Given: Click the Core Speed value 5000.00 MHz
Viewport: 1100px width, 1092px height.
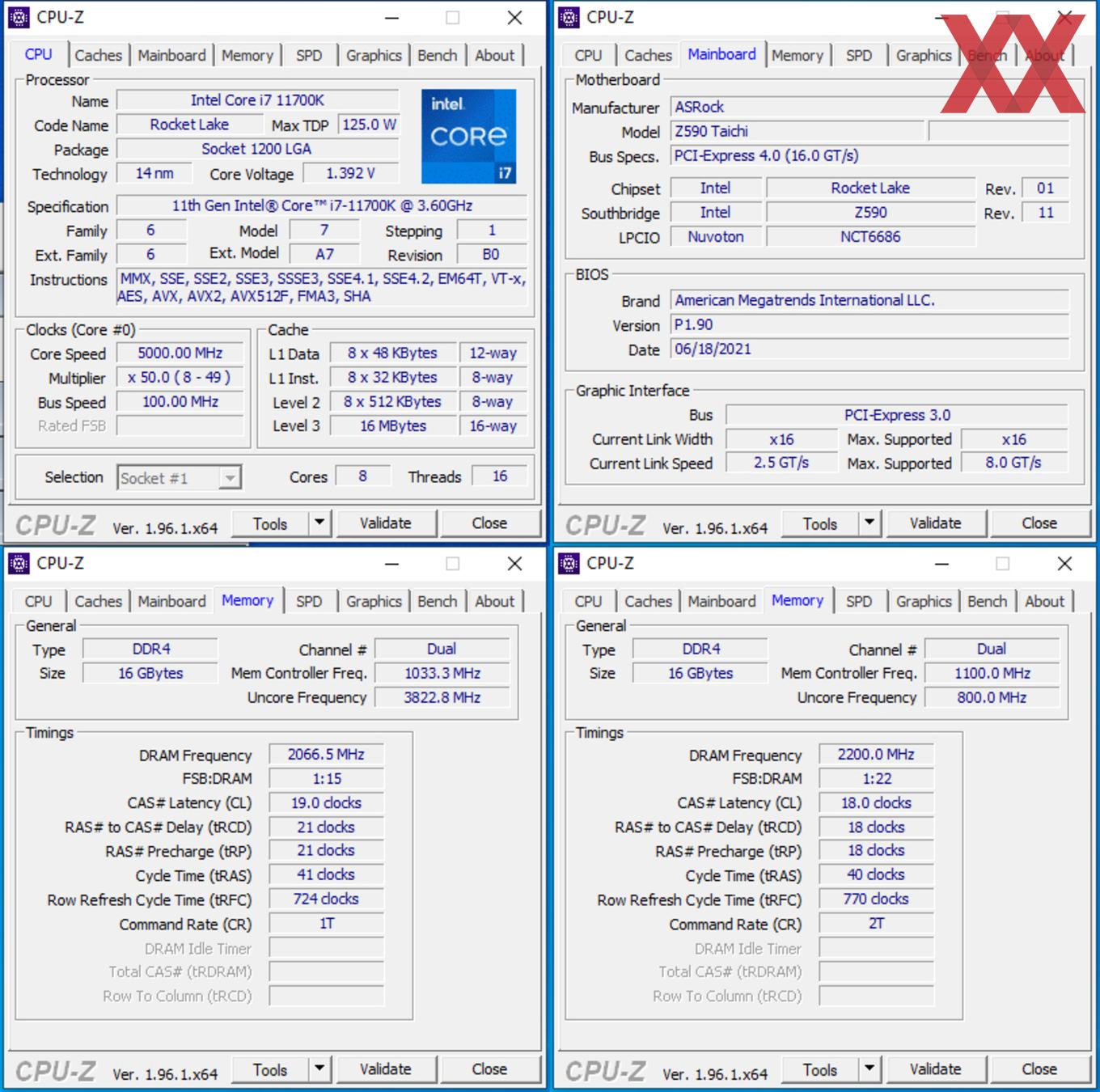Looking at the screenshot, I should [180, 353].
